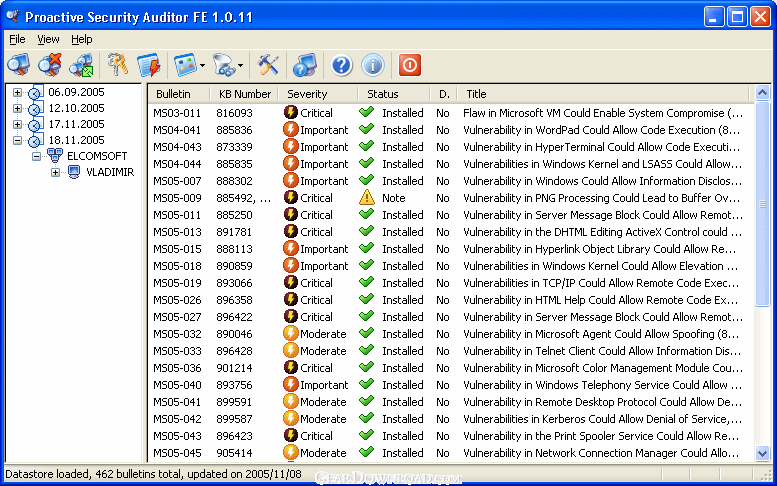Click the keys toolbar icon

(x=118, y=65)
